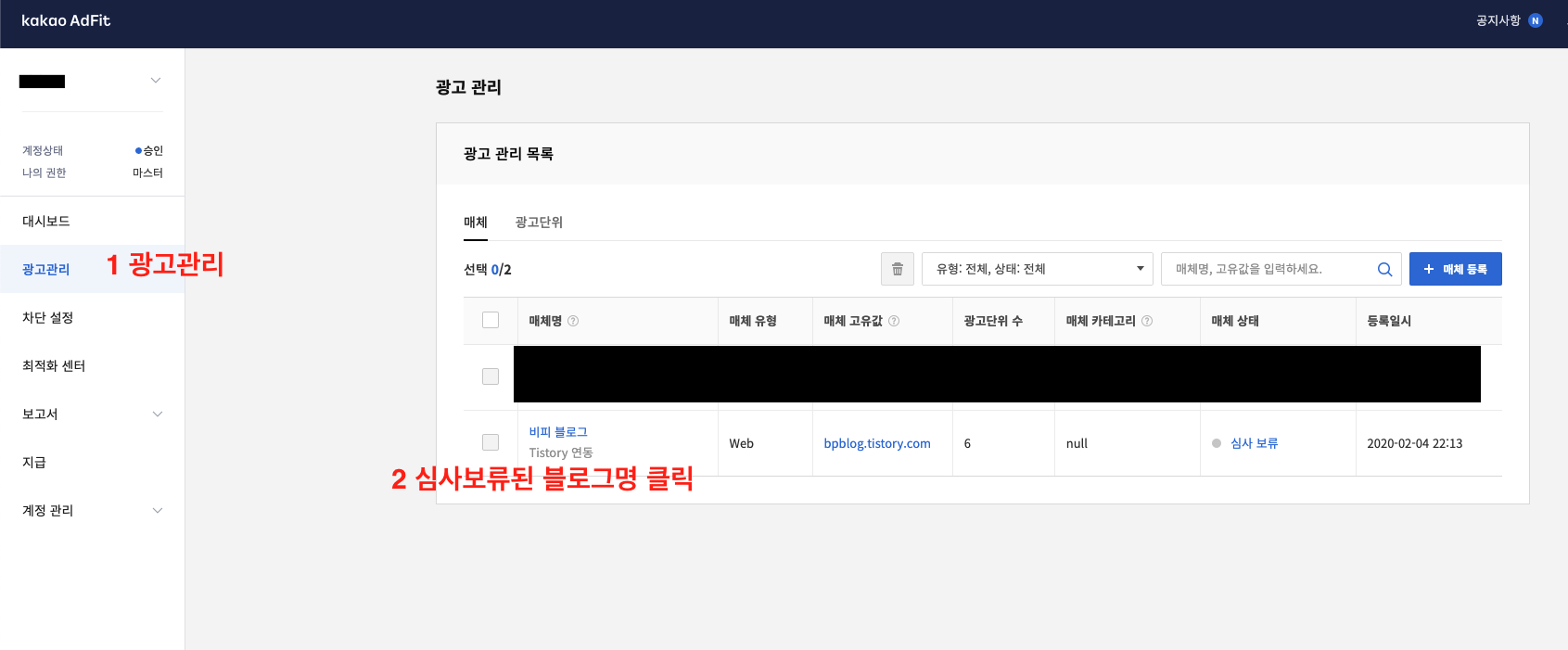Click the 매체 등록 button
1568x650 pixels.
coord(1456,269)
